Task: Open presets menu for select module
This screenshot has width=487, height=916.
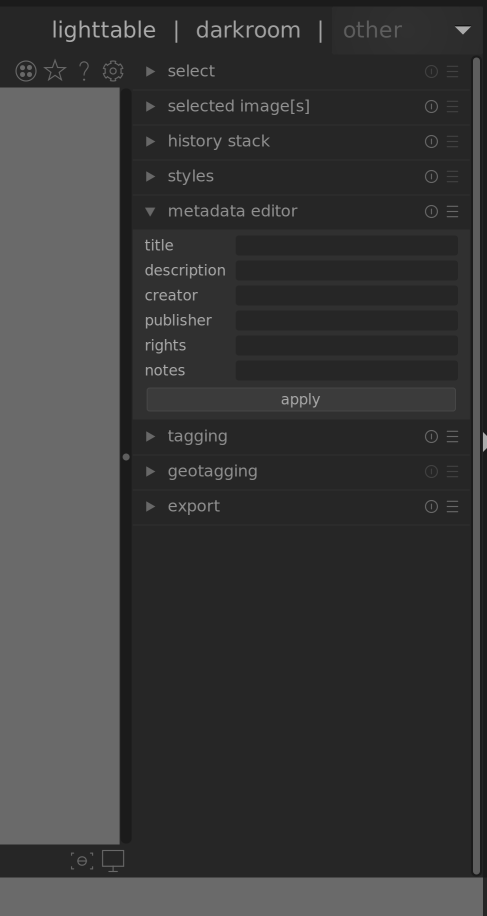Action: coord(453,71)
